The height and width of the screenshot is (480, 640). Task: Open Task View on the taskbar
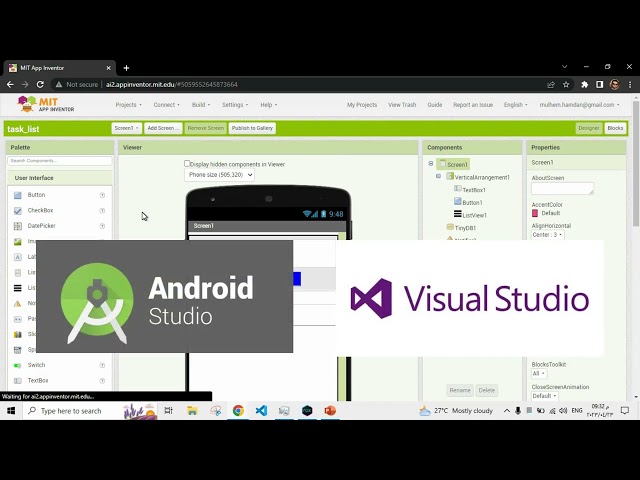(168, 410)
